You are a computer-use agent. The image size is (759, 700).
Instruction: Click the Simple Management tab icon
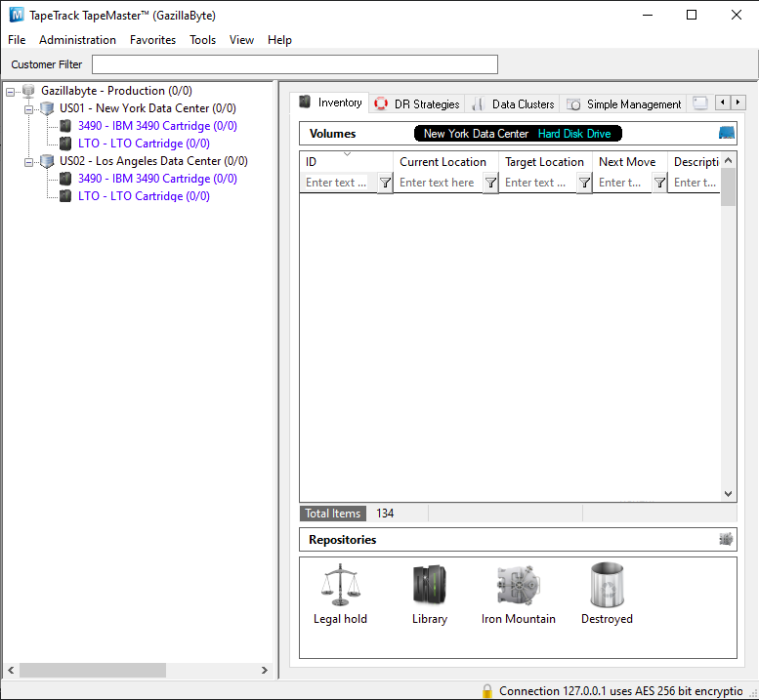[574, 104]
